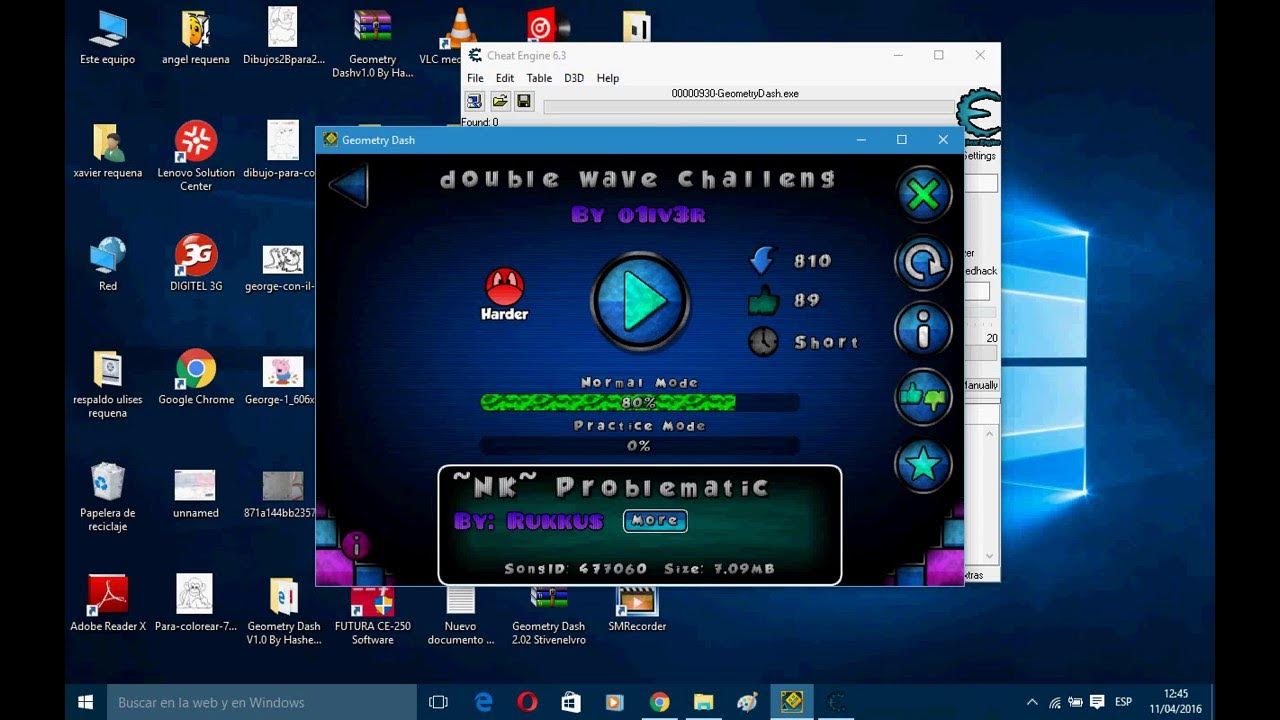Screen dimensions: 1280x720
Task: Open Task View on the taskbar
Action: 438,702
